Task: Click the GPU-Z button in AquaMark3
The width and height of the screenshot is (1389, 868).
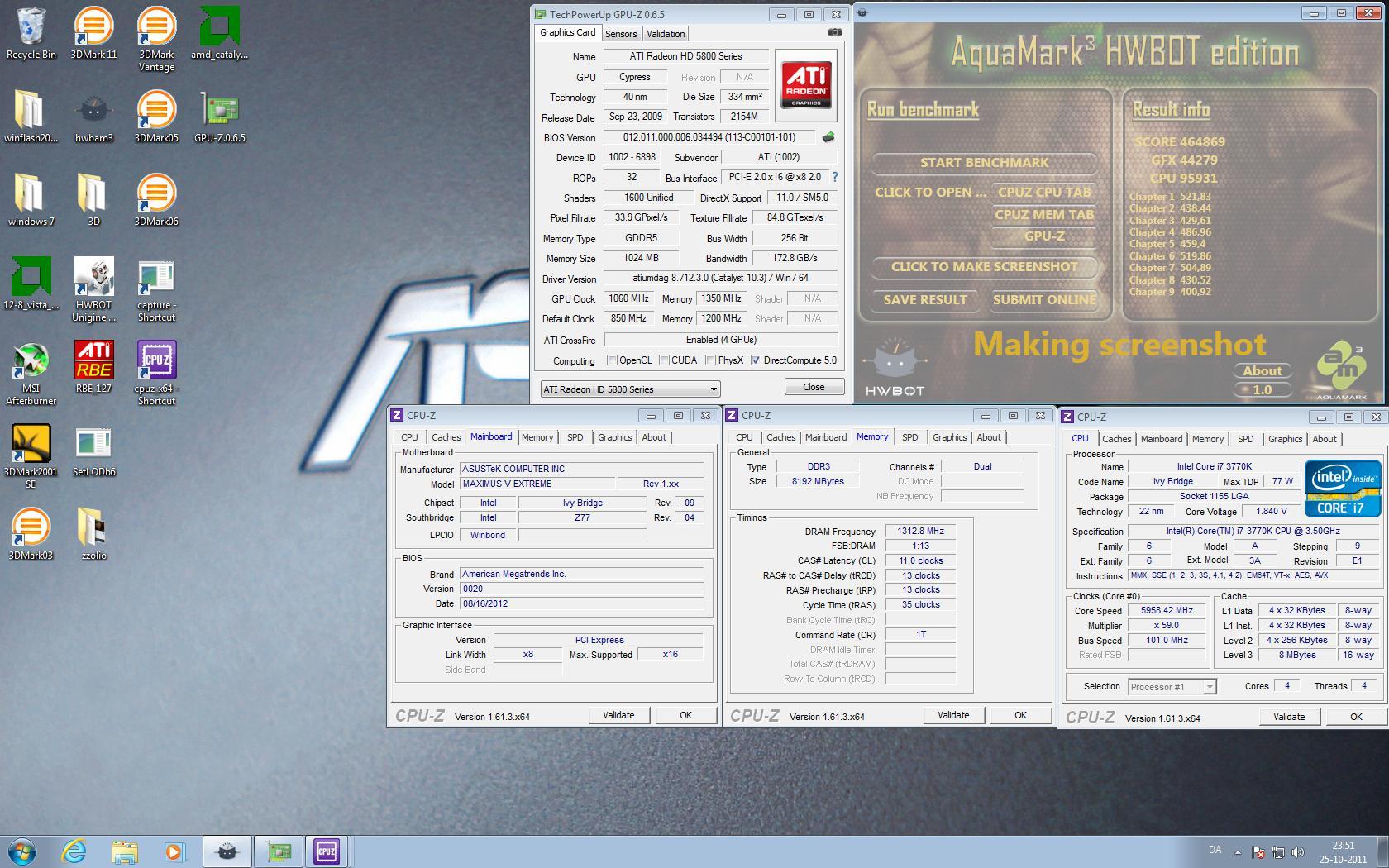Action: [1044, 236]
